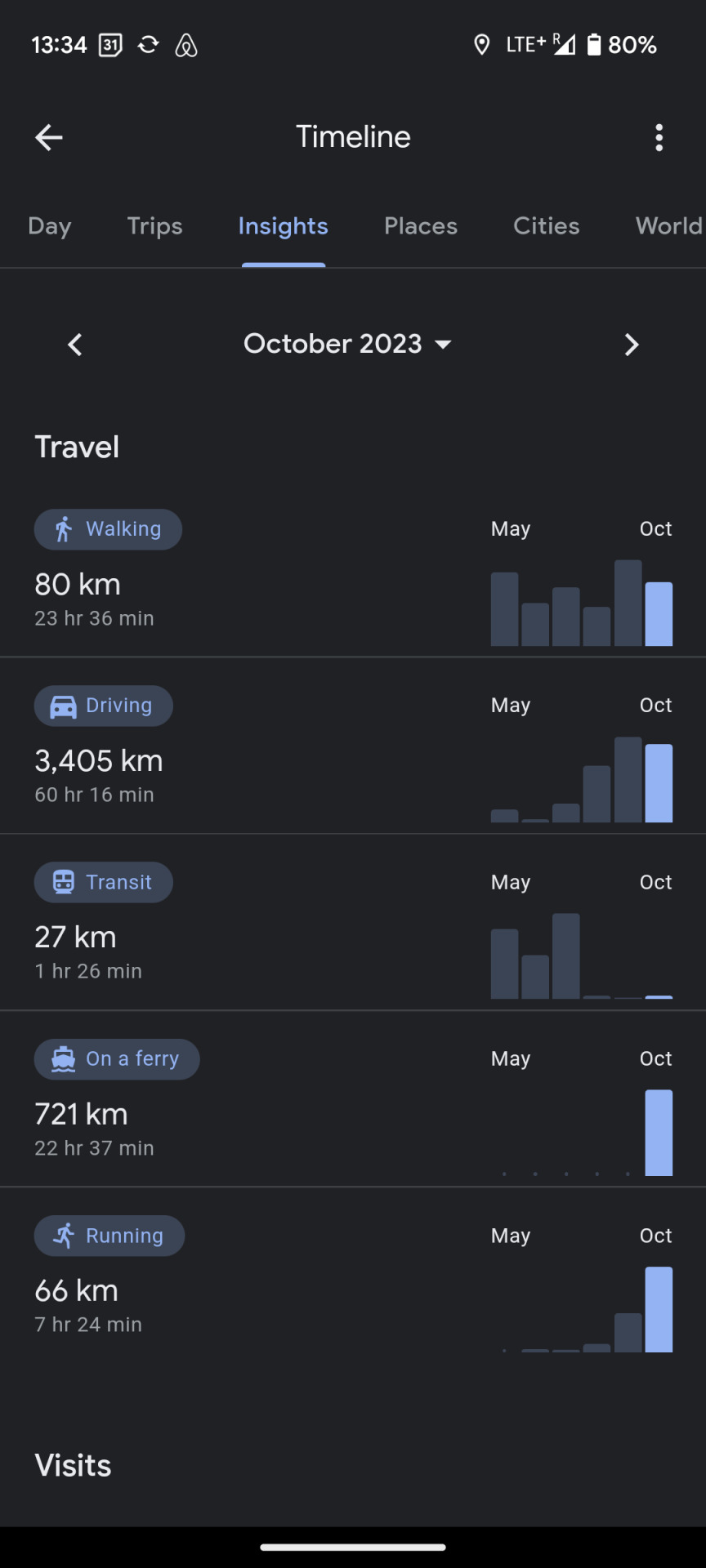This screenshot has height=1568, width=706.
Task: Tap the highlighted Oct bar in ferry chart
Action: pyautogui.click(x=659, y=1133)
